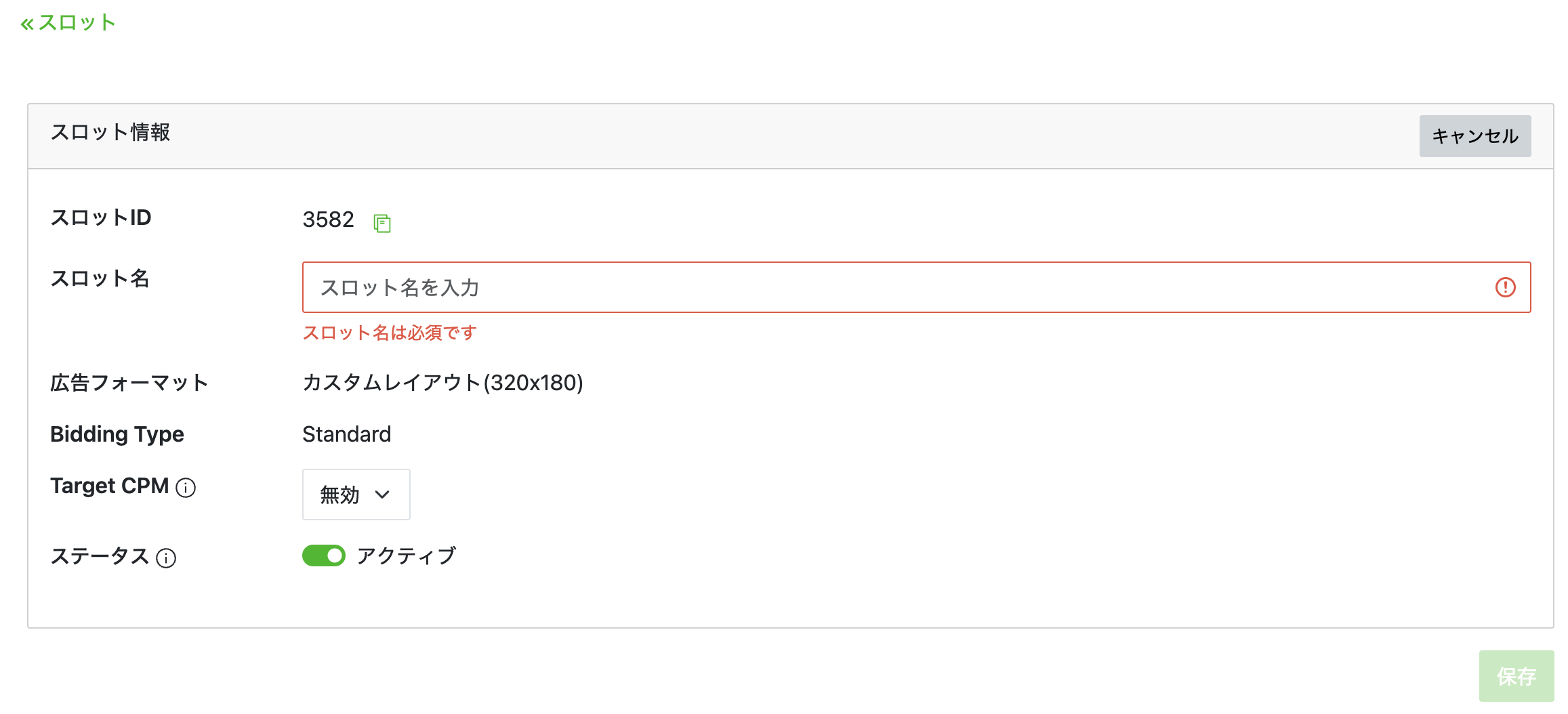Click the ステータス label text
Screen dimensions: 1568x714
pyautogui.click(x=100, y=556)
